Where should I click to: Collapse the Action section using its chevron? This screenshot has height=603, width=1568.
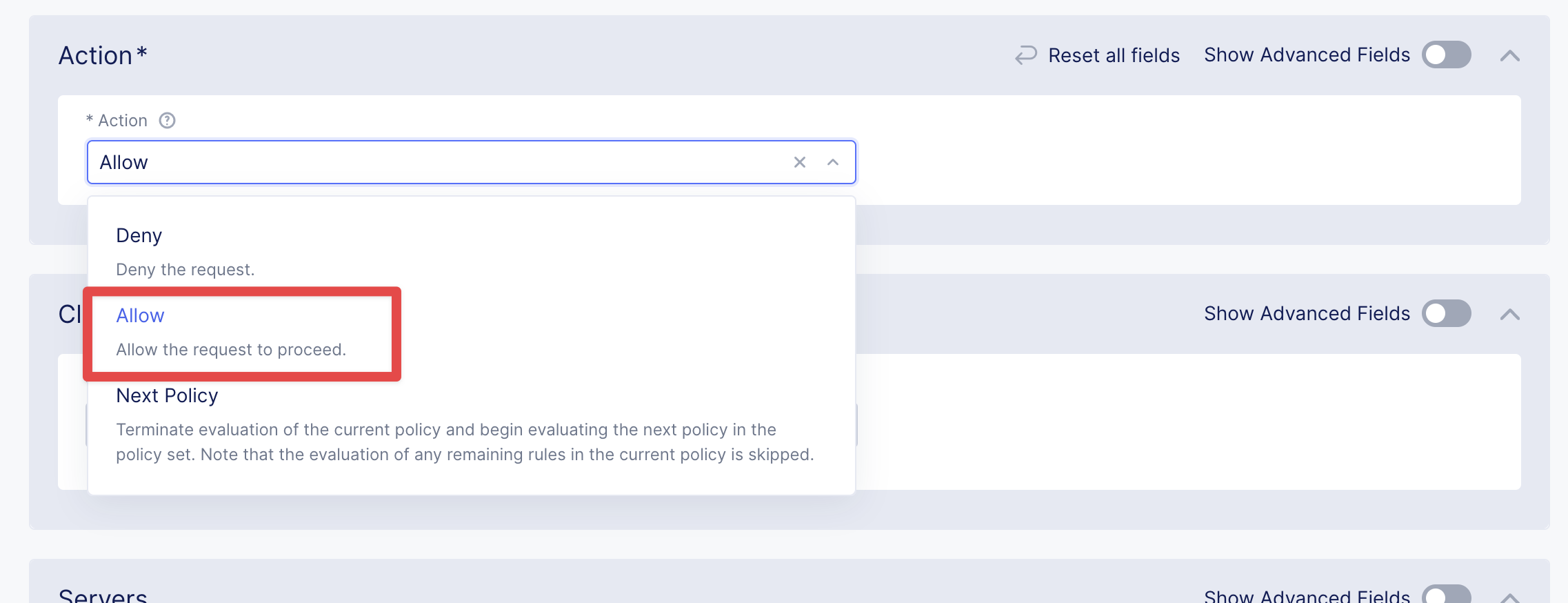click(1509, 56)
